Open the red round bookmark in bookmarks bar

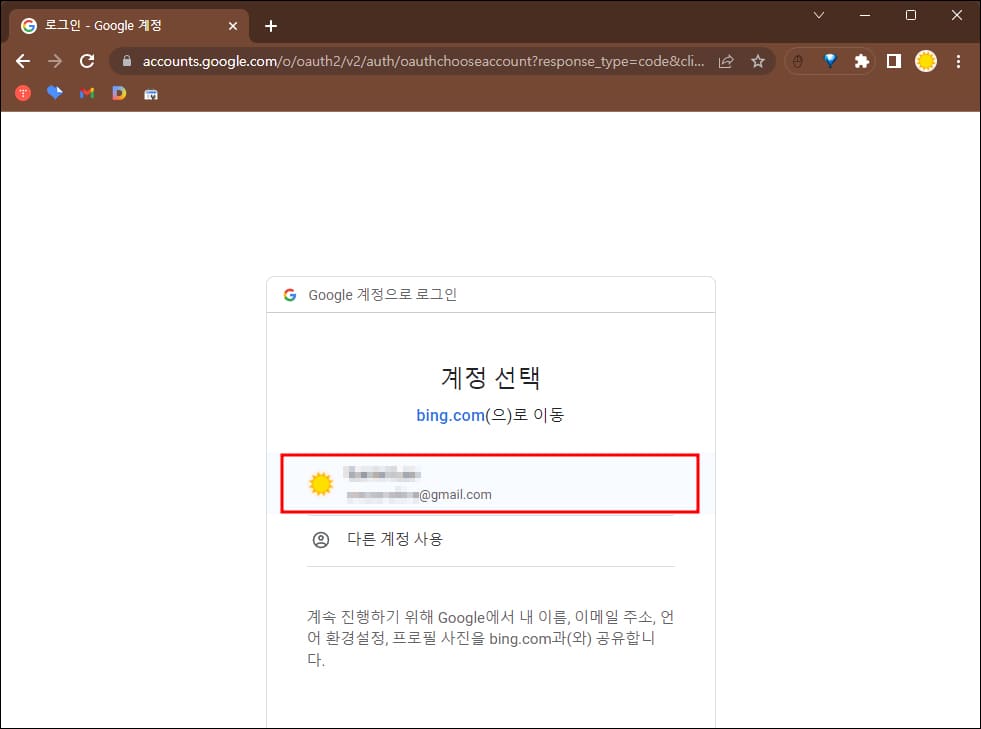23,93
